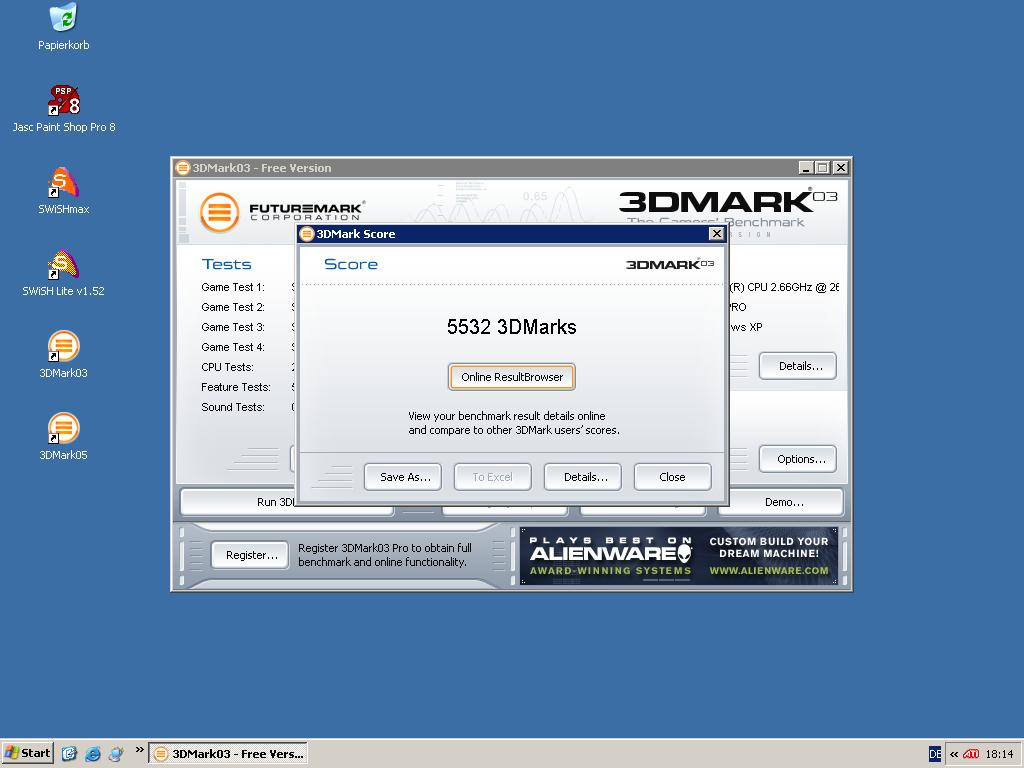This screenshot has height=768, width=1024.
Task: Click Details... button in main 3DMark03 window
Action: 798,366
